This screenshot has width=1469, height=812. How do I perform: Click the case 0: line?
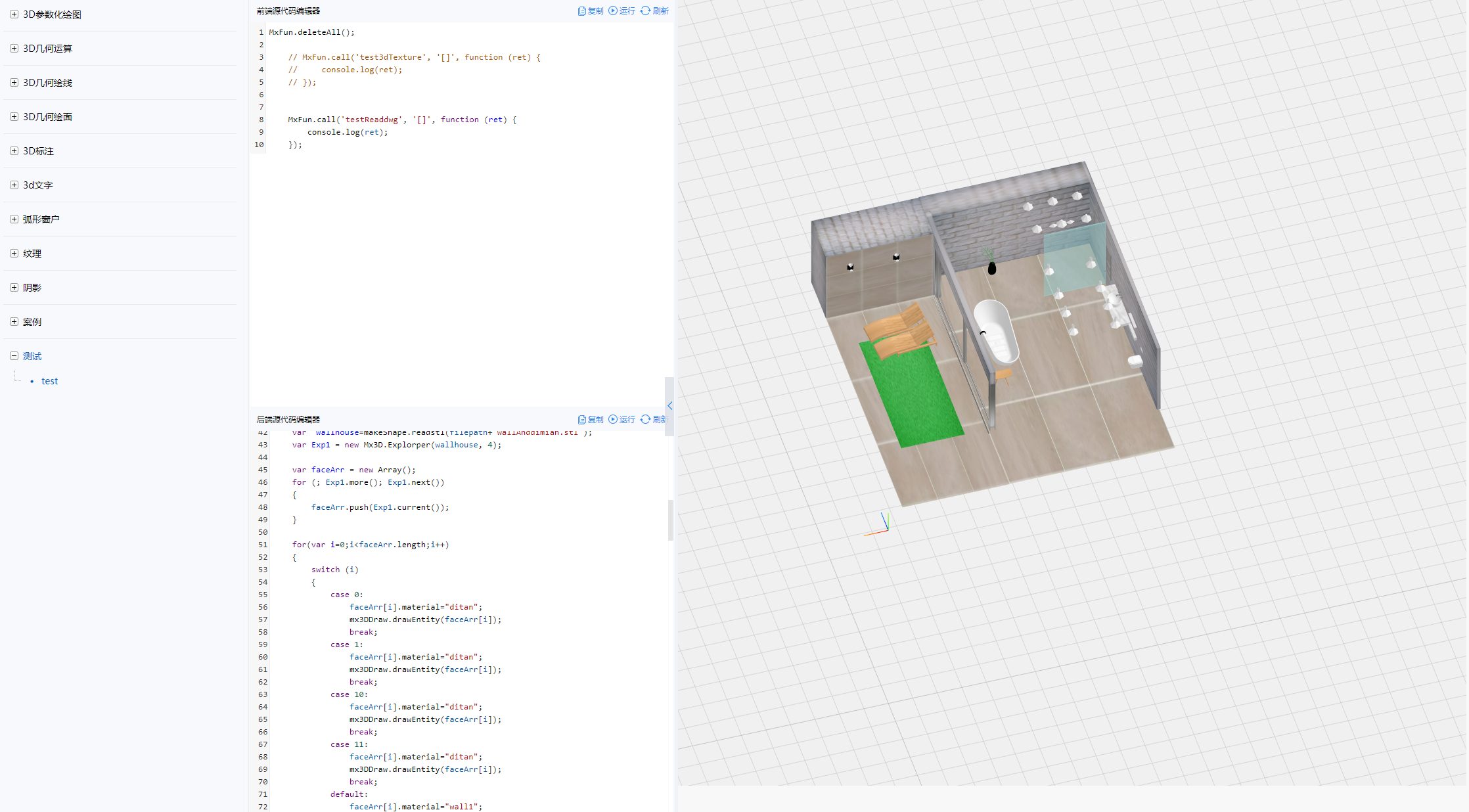347,595
